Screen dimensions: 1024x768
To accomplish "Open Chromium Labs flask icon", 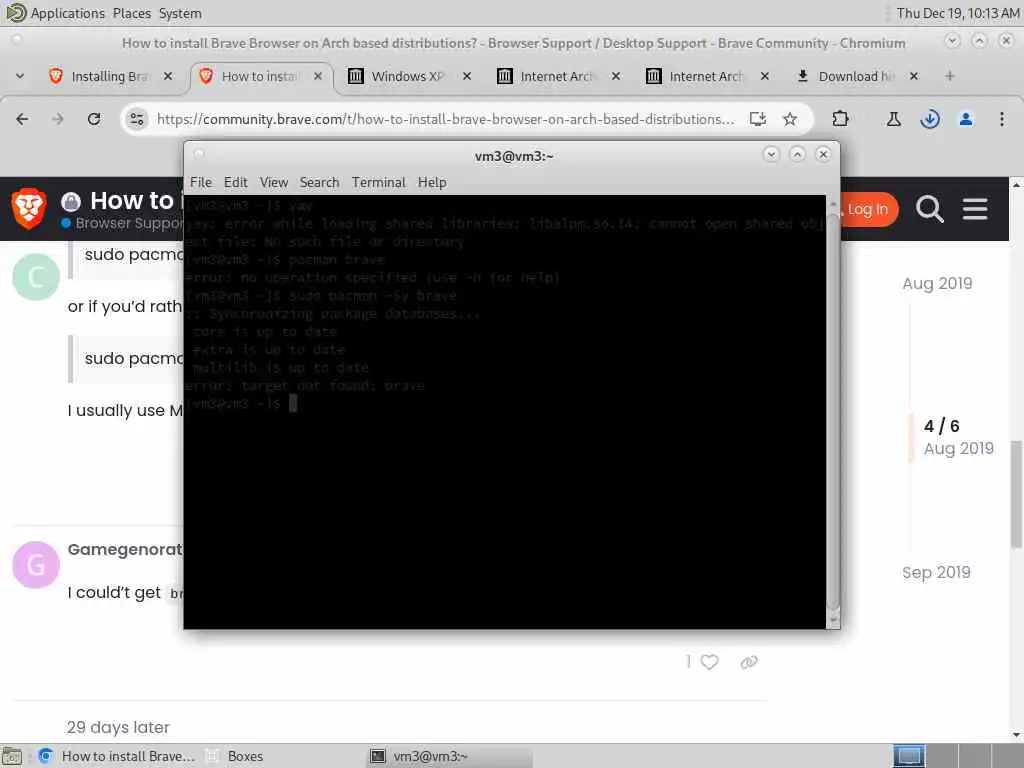I will (893, 119).
